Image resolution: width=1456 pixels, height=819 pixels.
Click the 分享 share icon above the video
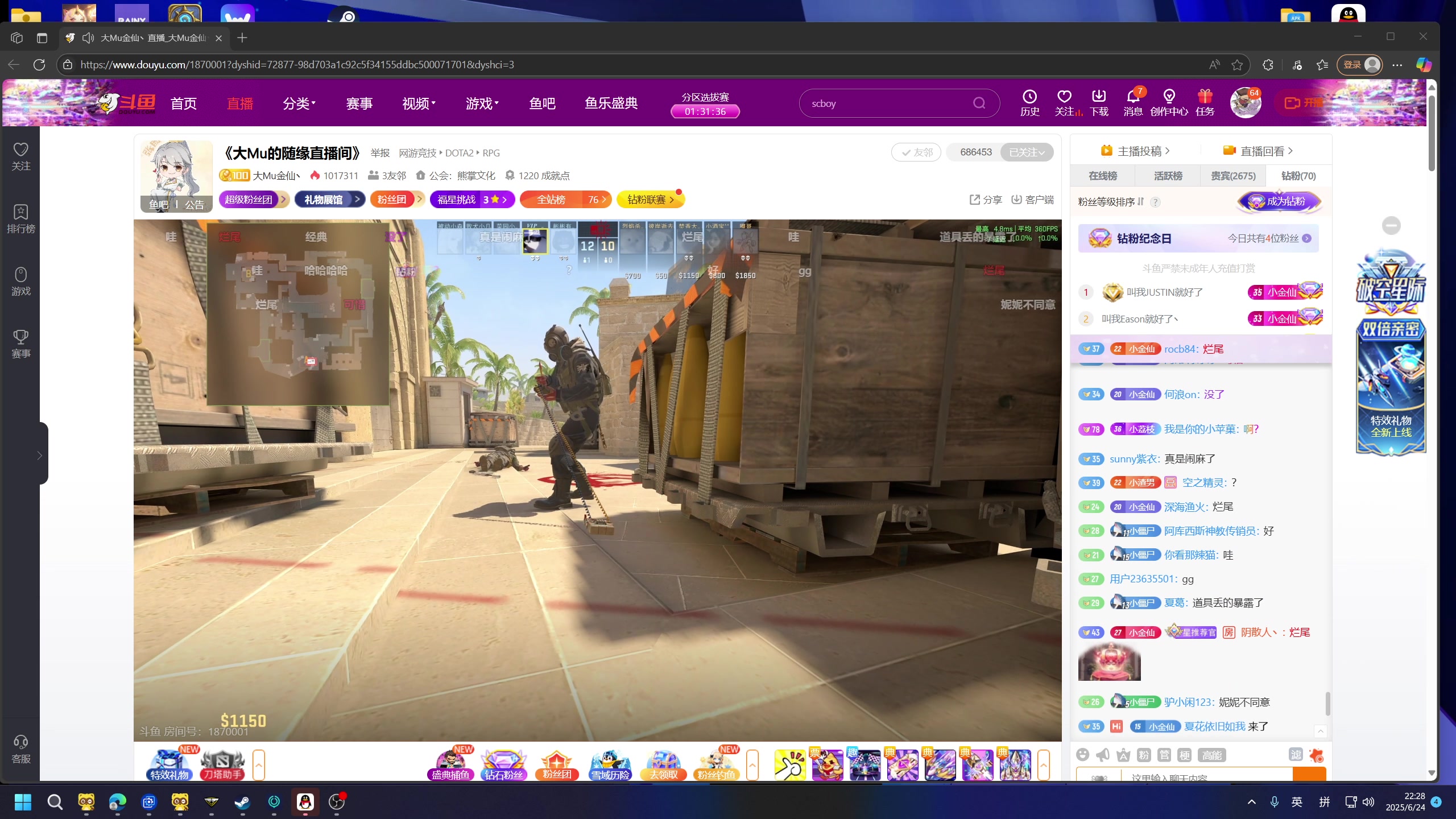tap(986, 200)
